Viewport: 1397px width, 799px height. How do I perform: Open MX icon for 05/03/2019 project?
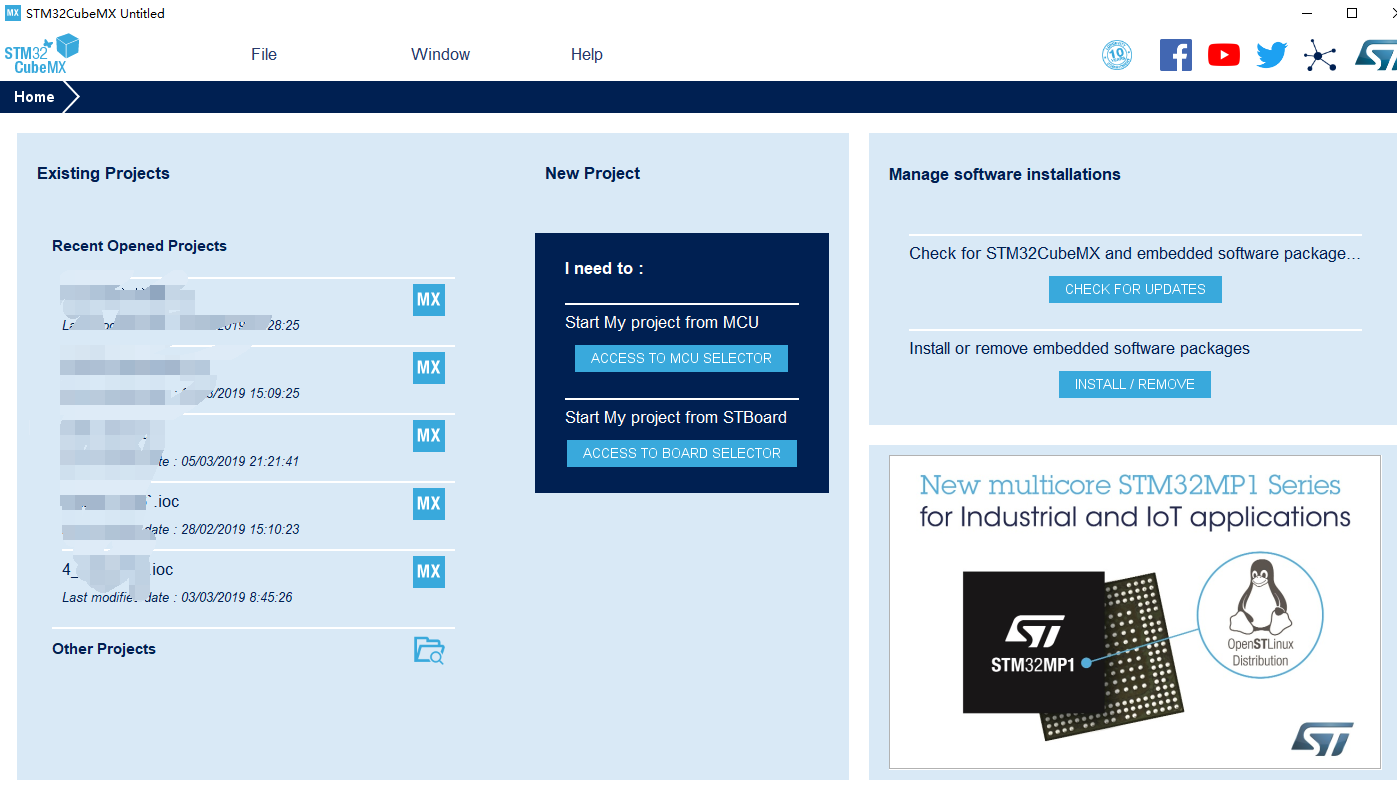point(429,436)
